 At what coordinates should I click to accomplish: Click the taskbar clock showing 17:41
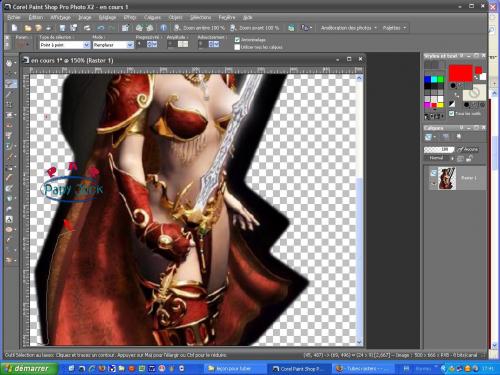[x=488, y=368]
